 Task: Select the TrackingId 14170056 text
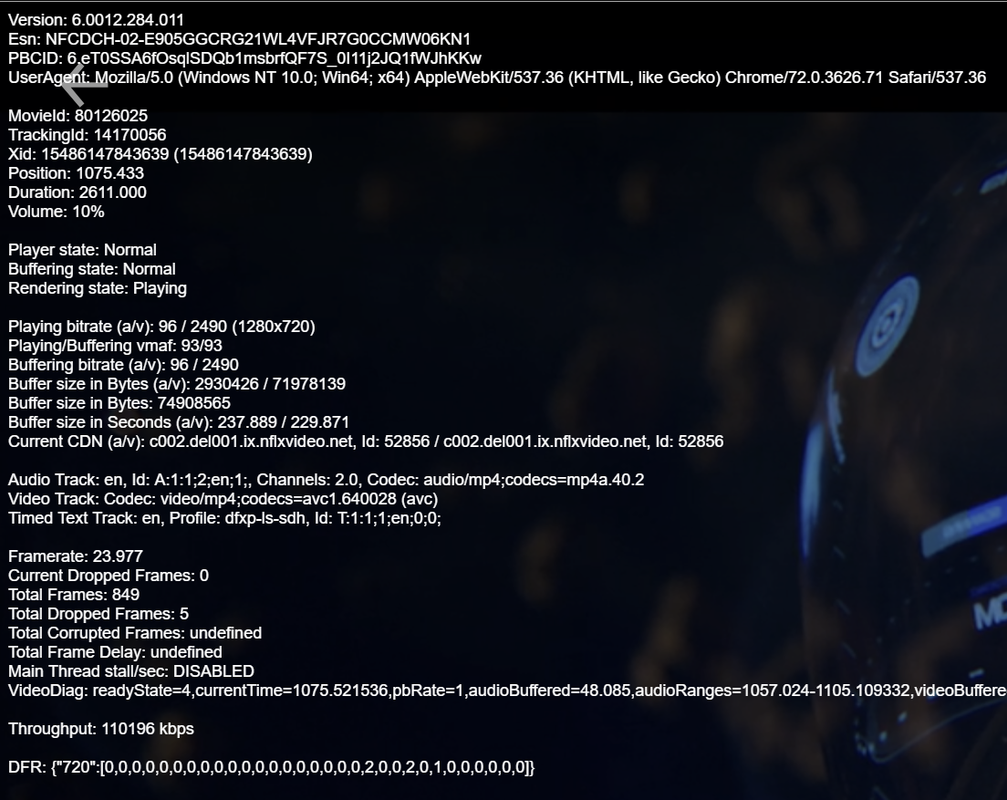pos(87,135)
